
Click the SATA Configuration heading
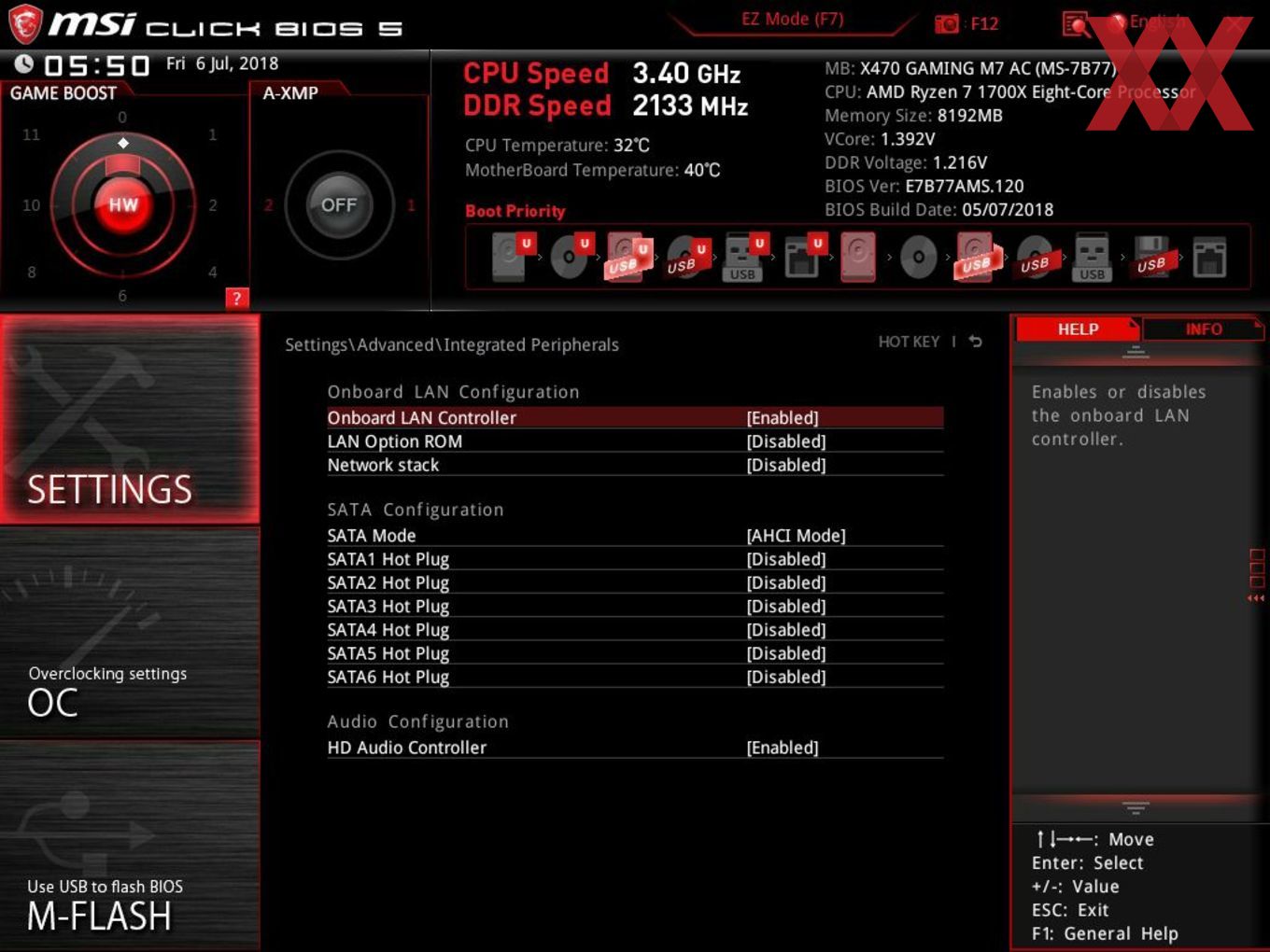(416, 510)
